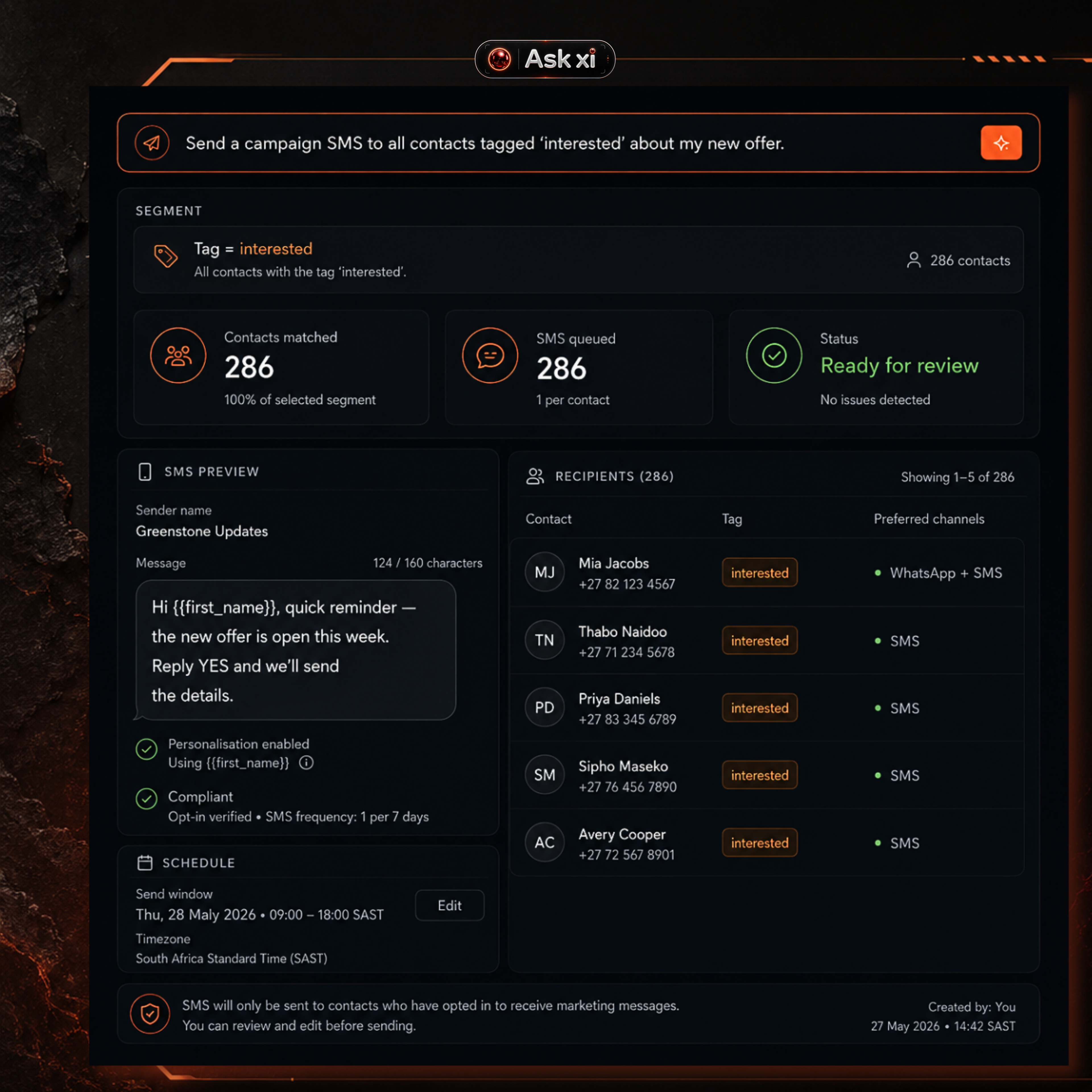Click the shield icon in footer notice
The width and height of the screenshot is (1092, 1092).
point(150,1014)
